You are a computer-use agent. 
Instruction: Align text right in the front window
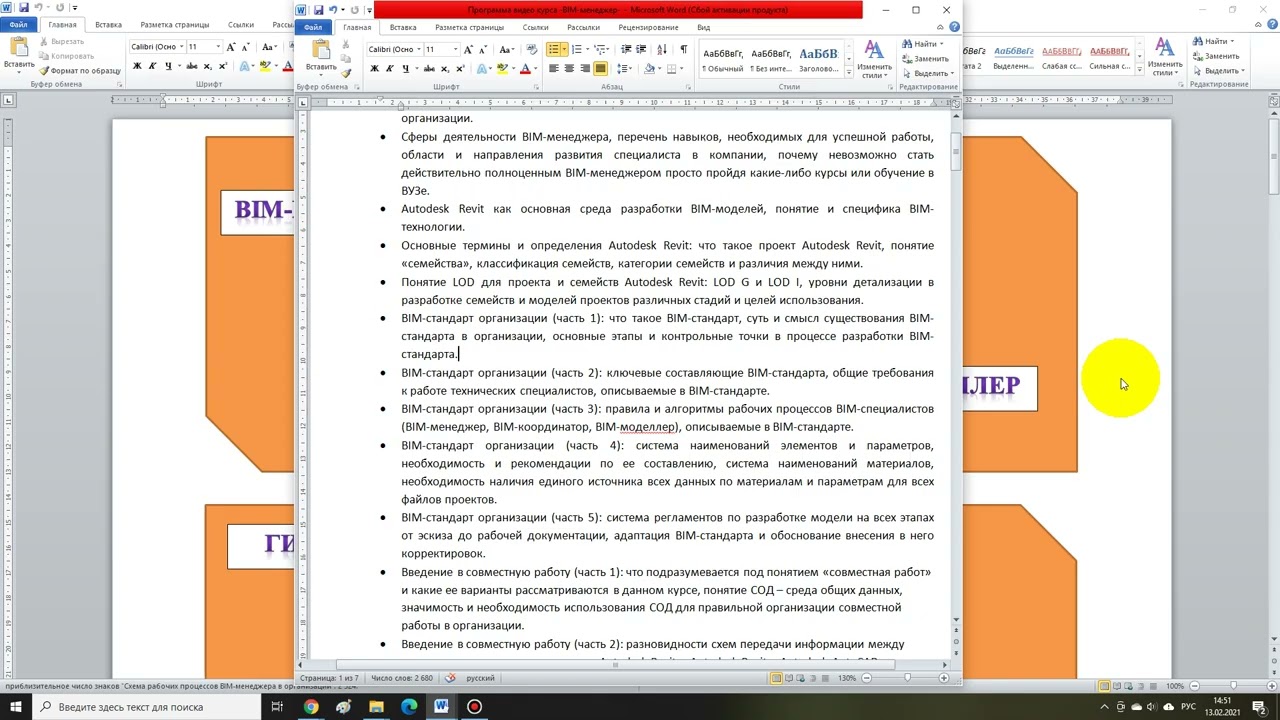tap(585, 69)
